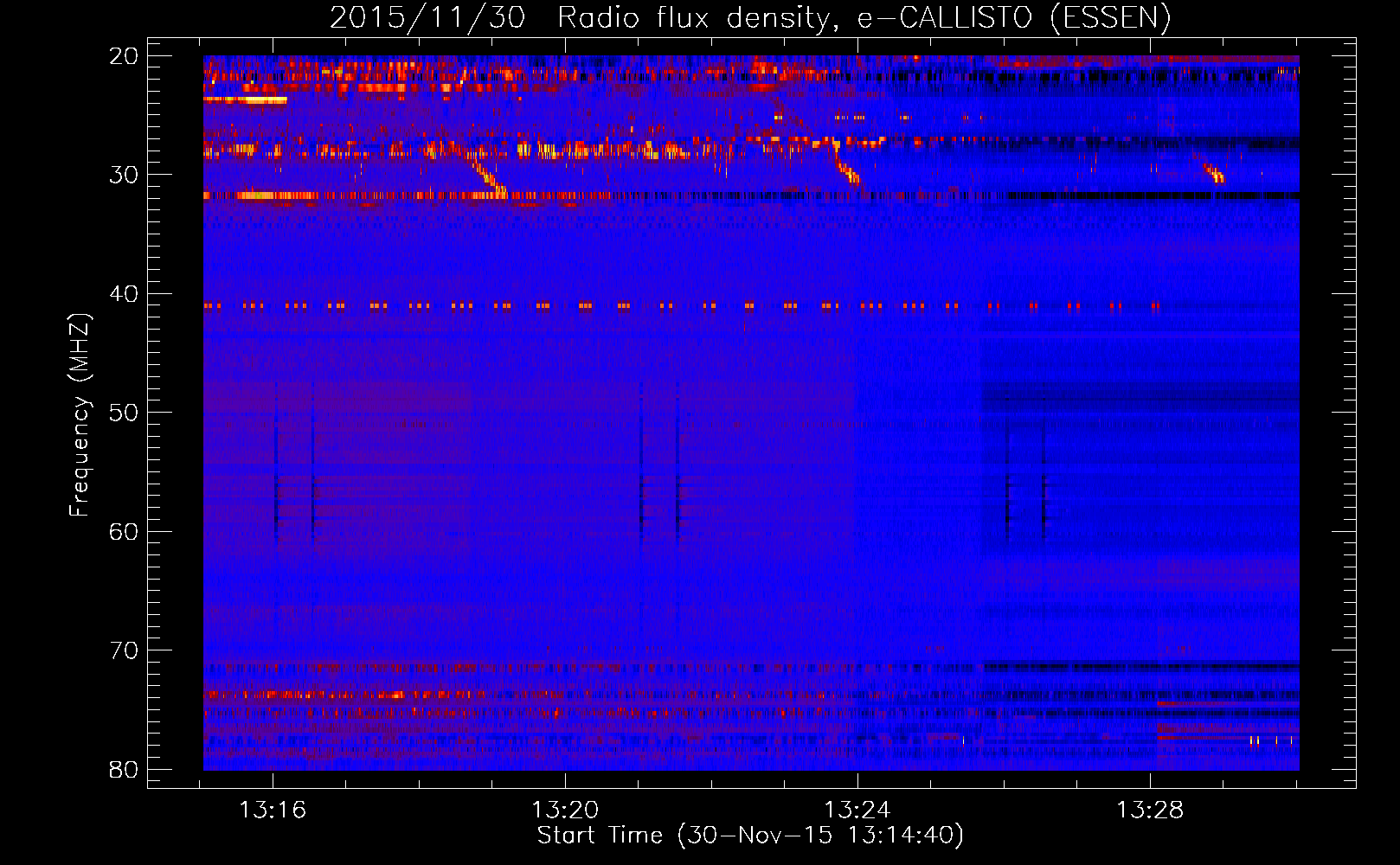The height and width of the screenshot is (865, 1400).
Task: Select the 13:16 time tick label
Action: click(273, 811)
